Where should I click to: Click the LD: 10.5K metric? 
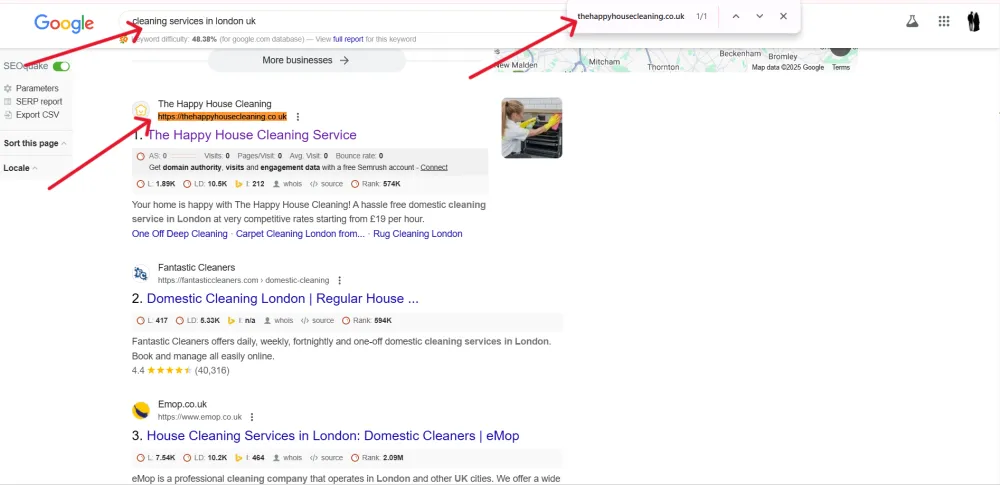205,184
